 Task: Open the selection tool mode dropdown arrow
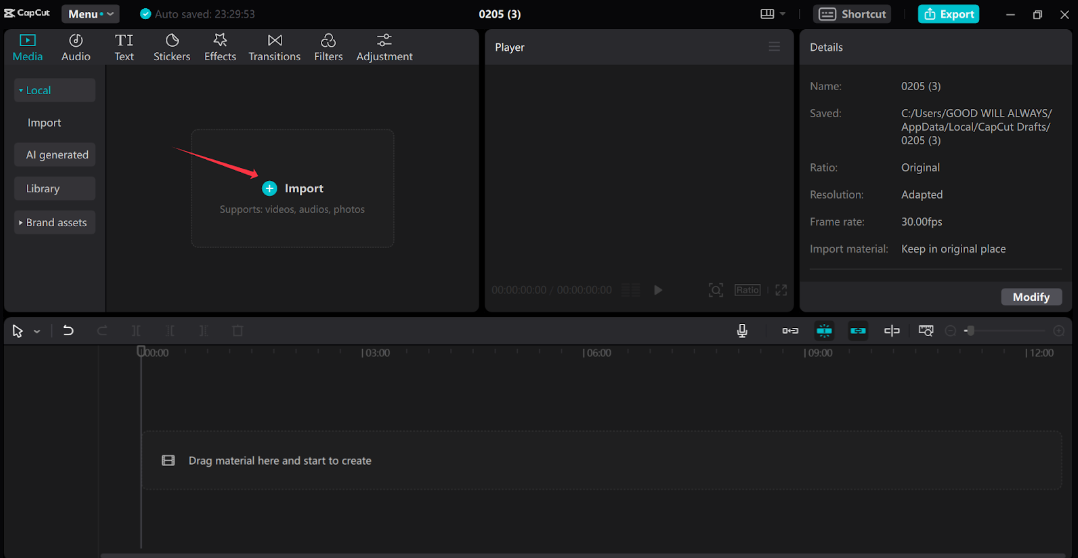coord(37,331)
